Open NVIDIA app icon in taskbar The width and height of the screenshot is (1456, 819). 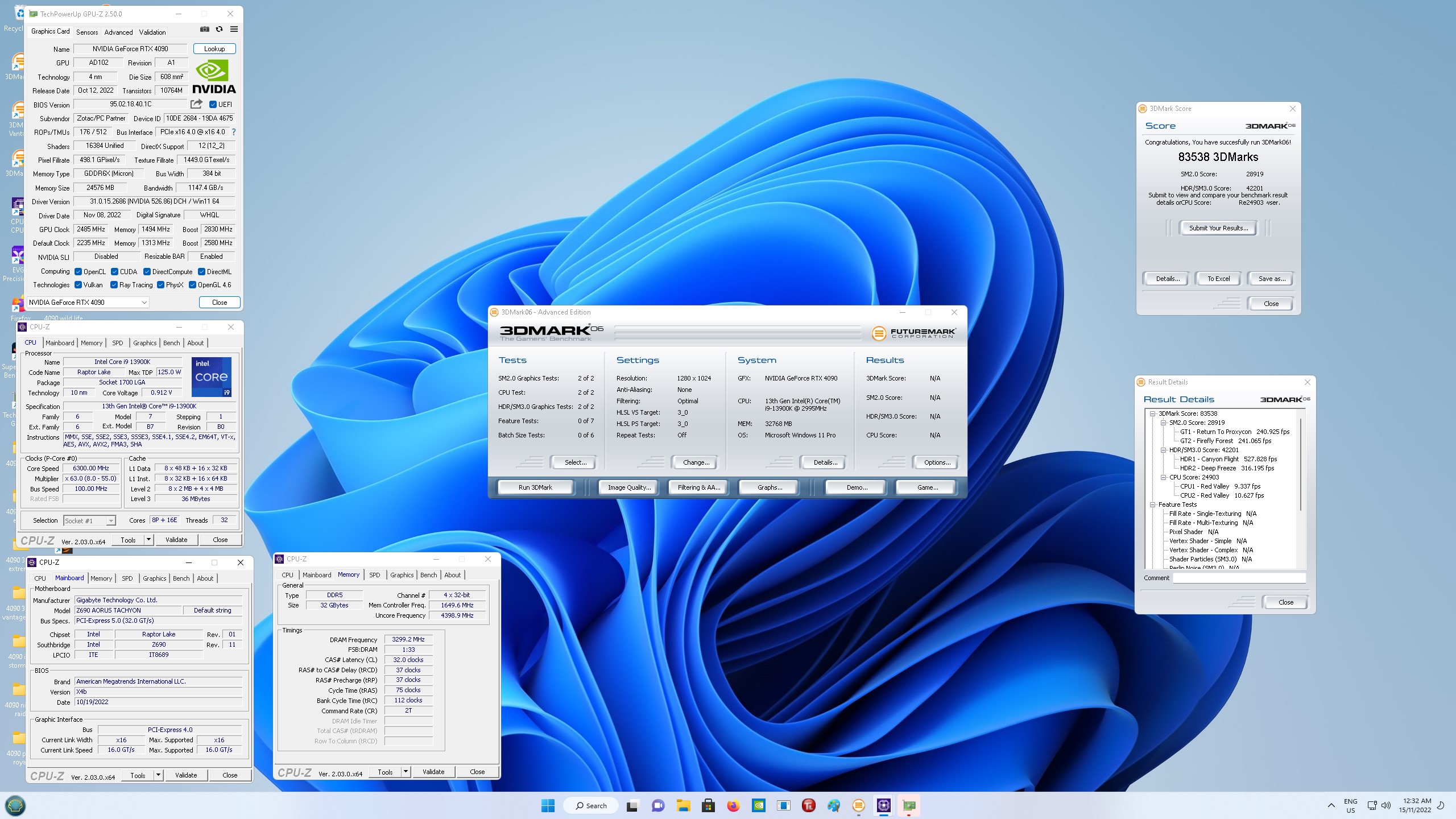758,805
